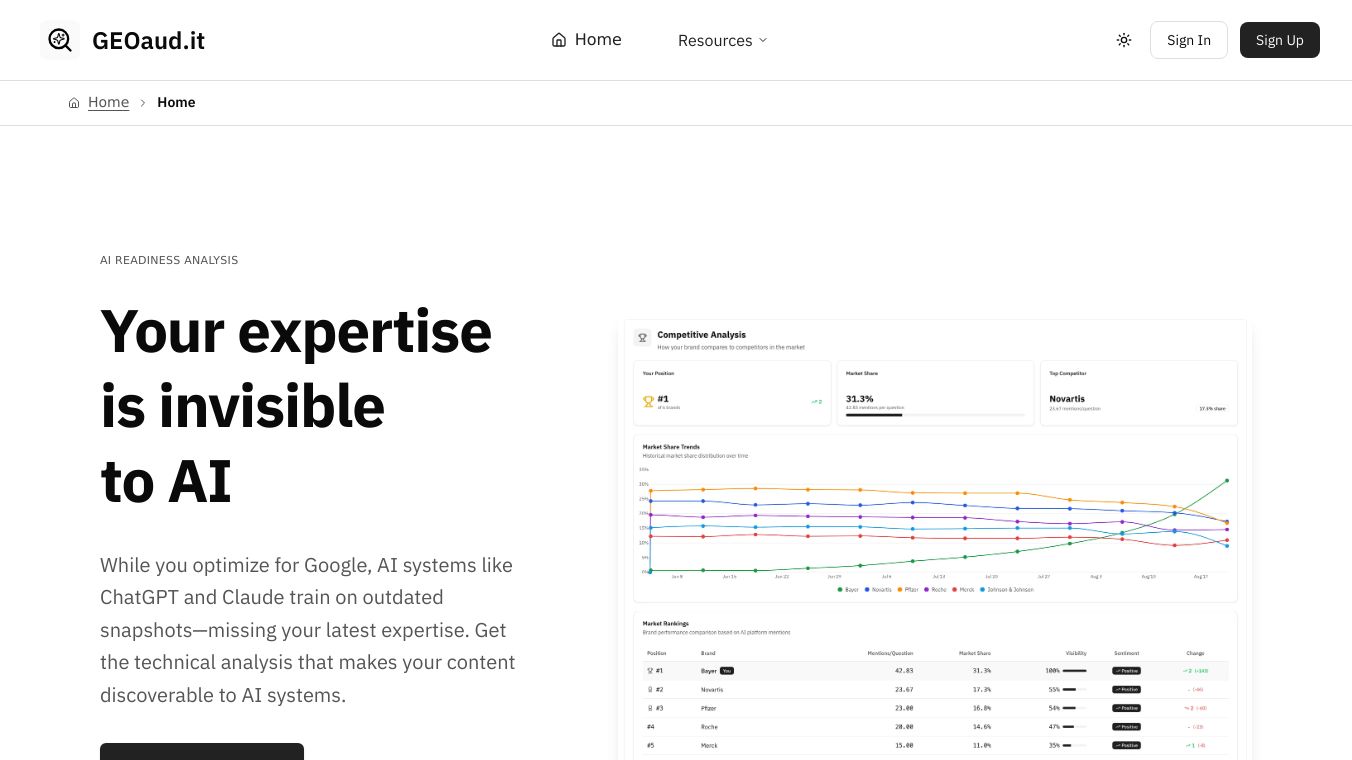Click the Home link in breadcrumb
The image size is (1352, 760).
108,103
